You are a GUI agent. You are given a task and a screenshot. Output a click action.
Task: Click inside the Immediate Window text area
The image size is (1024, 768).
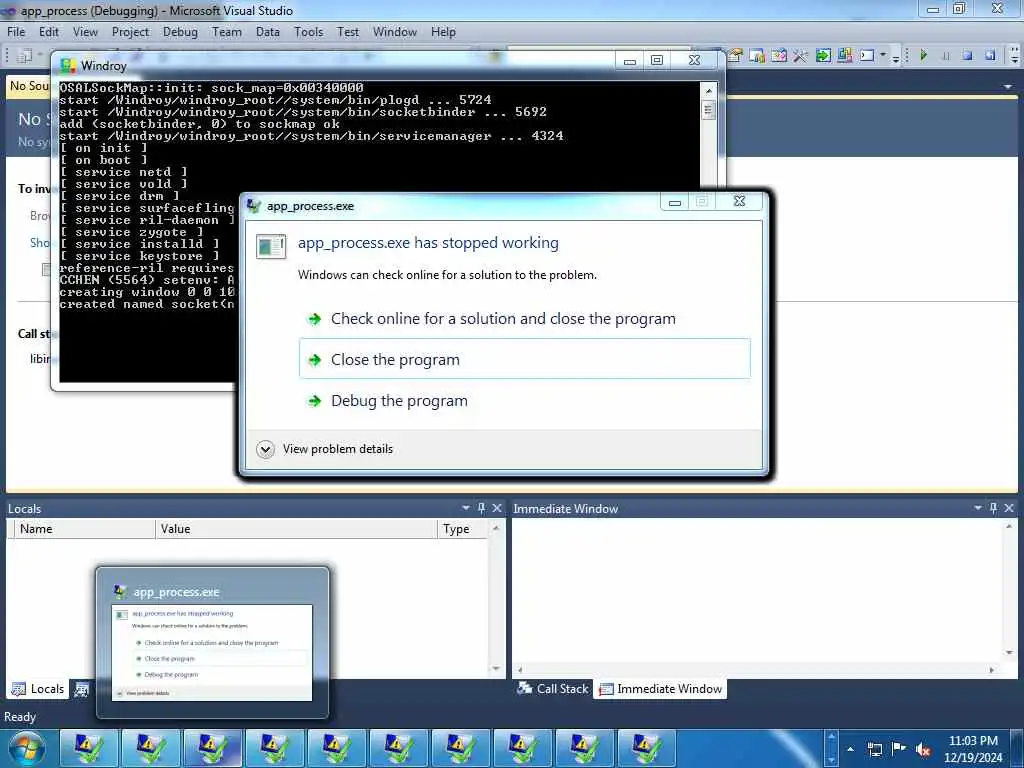(x=758, y=591)
